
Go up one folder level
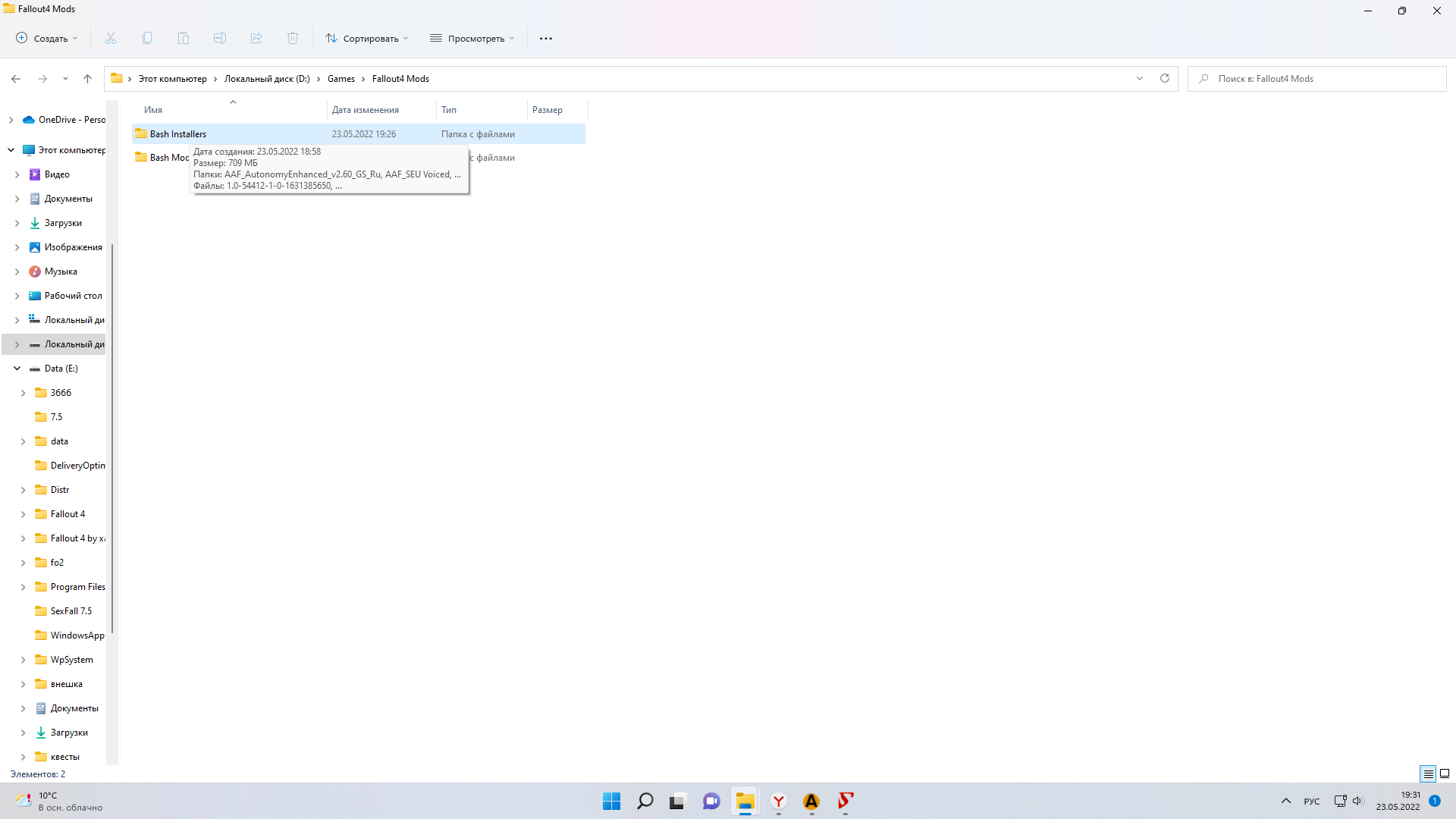(87, 78)
